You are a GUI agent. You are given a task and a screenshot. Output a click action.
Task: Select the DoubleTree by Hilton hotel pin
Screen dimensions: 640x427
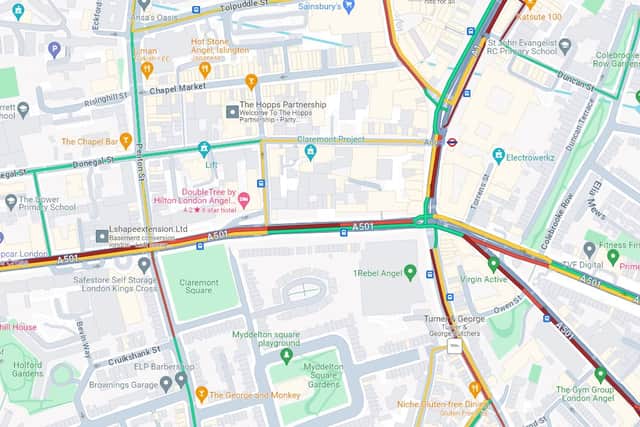(244, 200)
